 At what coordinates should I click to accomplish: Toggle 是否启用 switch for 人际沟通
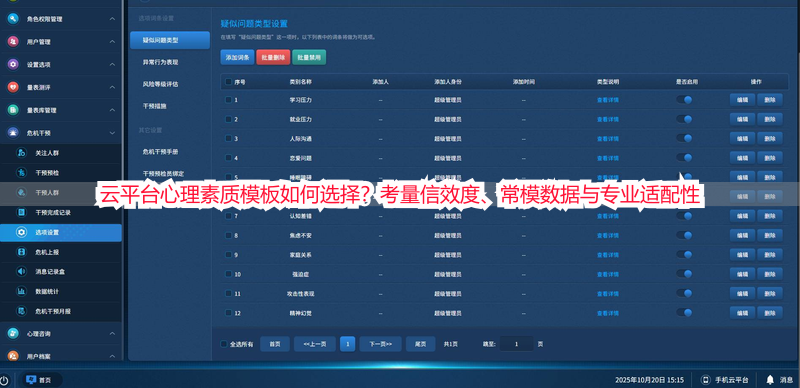tap(684, 138)
